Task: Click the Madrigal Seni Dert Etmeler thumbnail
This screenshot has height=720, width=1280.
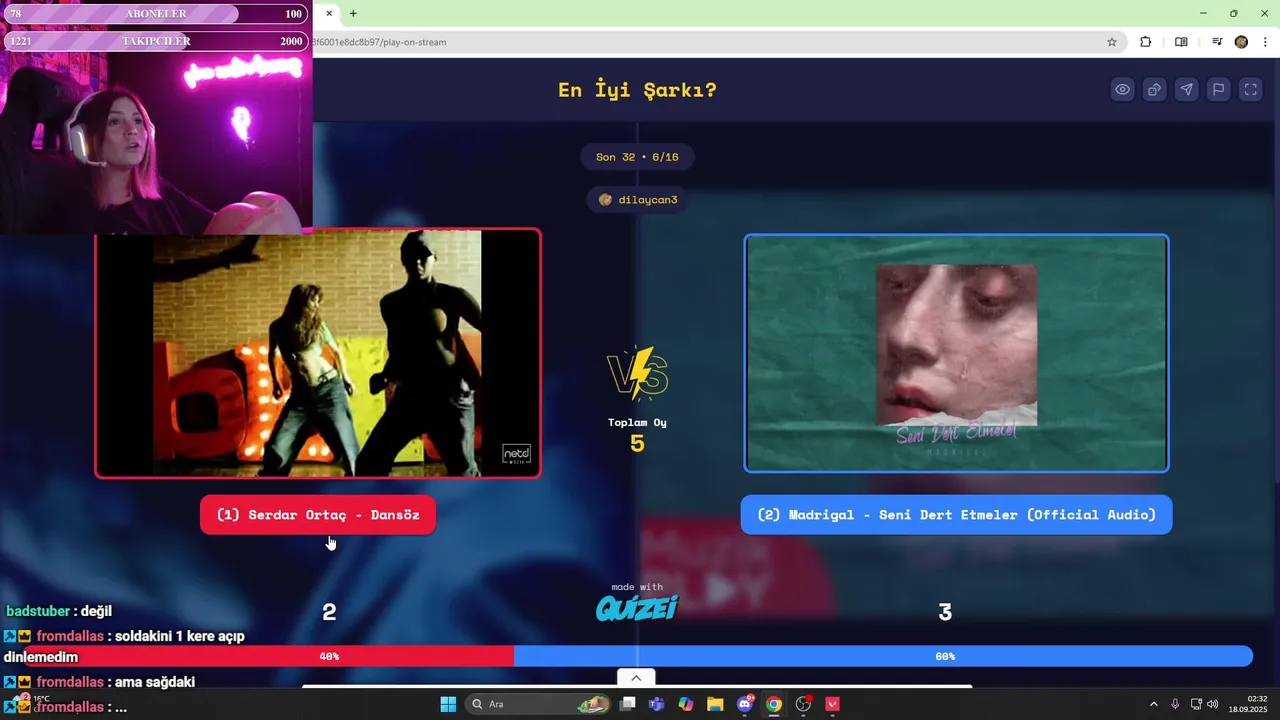Action: click(956, 353)
